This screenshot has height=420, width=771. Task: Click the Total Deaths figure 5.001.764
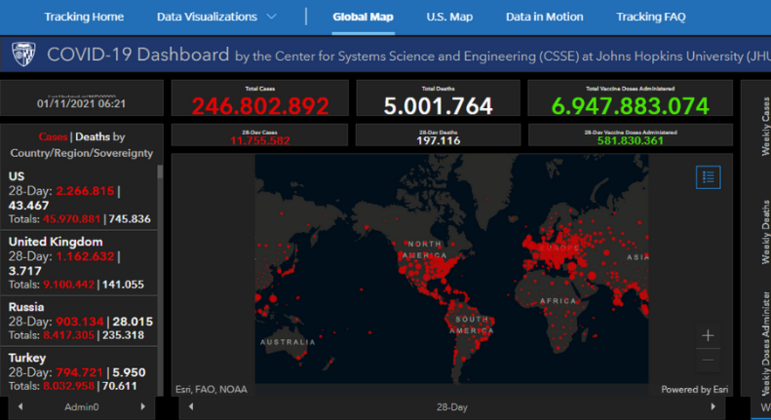pos(438,106)
